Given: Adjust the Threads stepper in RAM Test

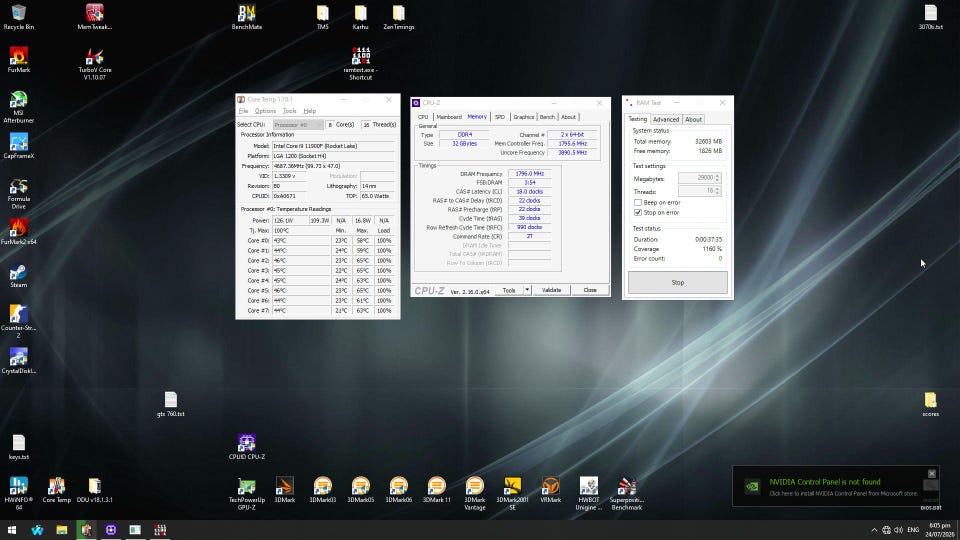Looking at the screenshot, I should click(x=718, y=191).
